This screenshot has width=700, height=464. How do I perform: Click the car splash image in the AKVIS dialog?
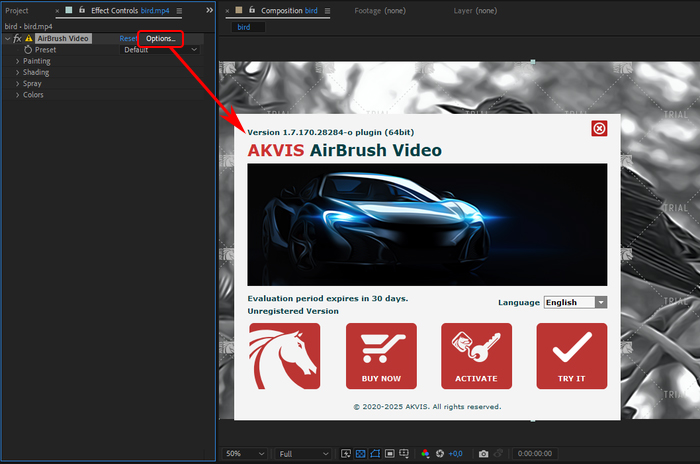point(427,225)
